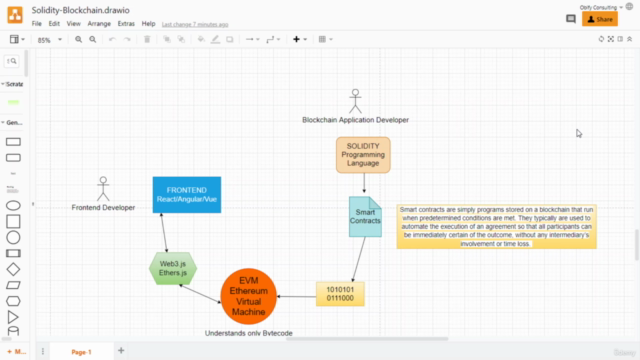640x360 pixels.
Task: Open the view panel layout dropdown
Action: 17,39
